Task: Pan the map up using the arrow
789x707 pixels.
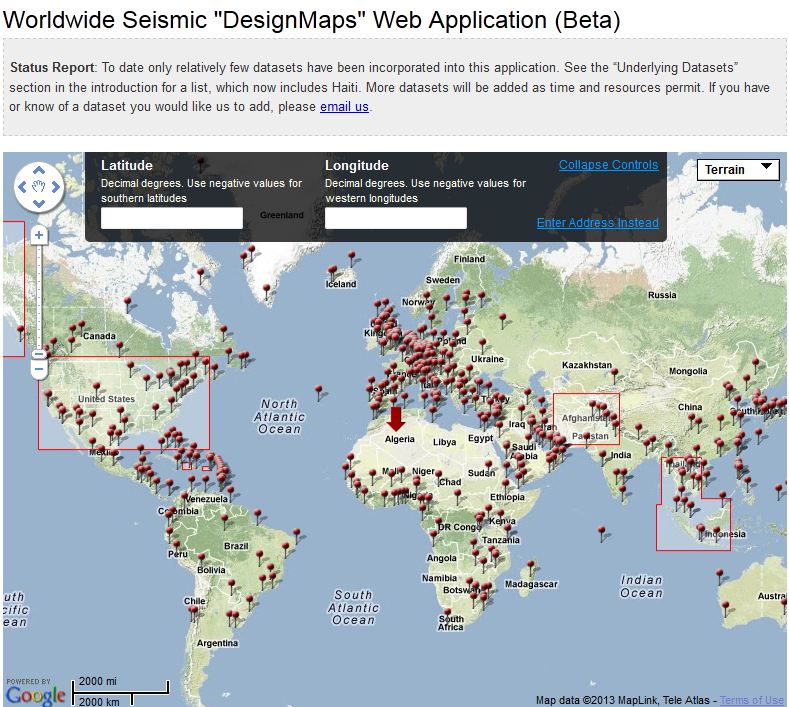Action: (x=39, y=169)
